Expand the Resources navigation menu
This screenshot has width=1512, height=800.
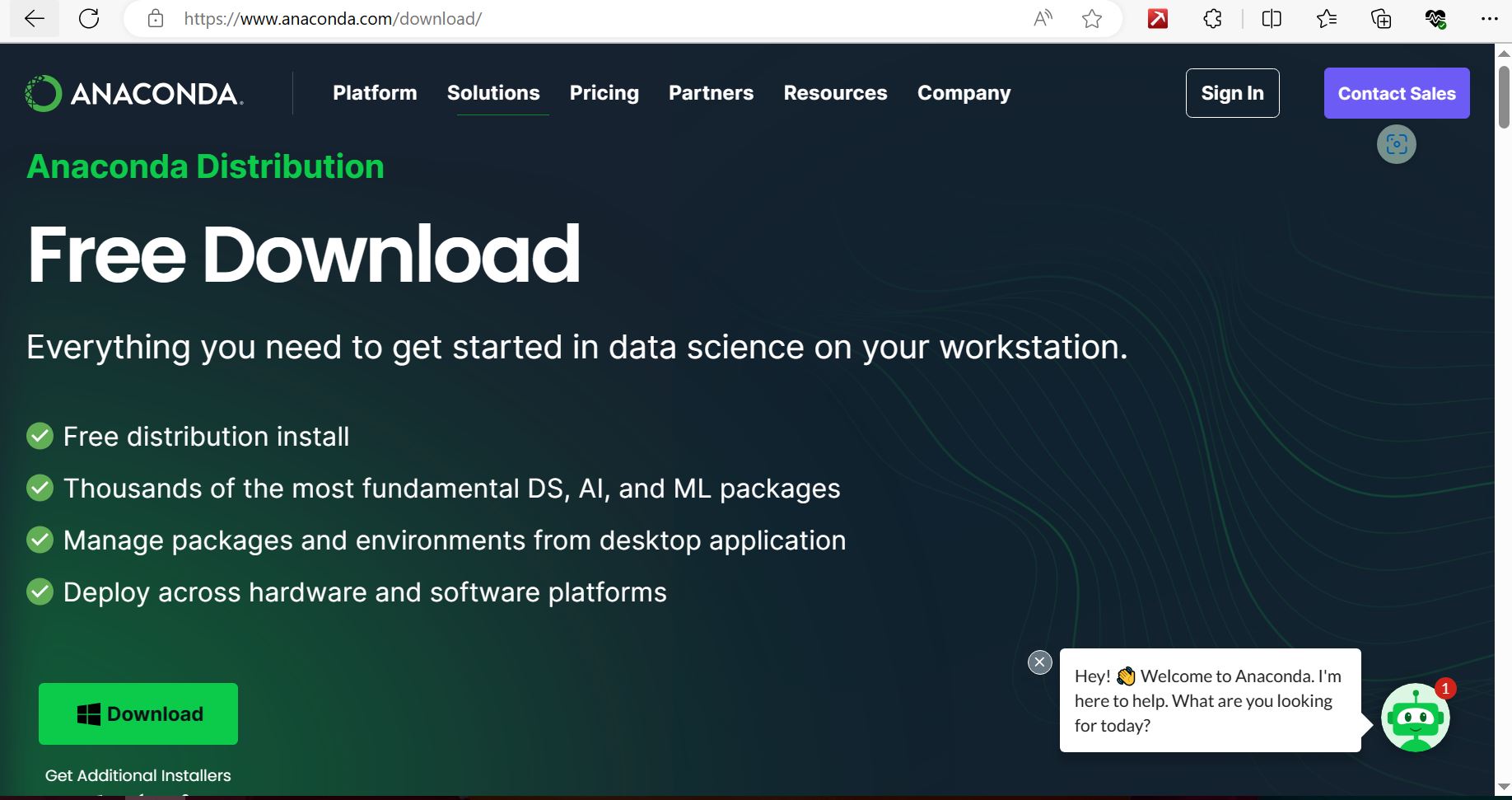[835, 93]
